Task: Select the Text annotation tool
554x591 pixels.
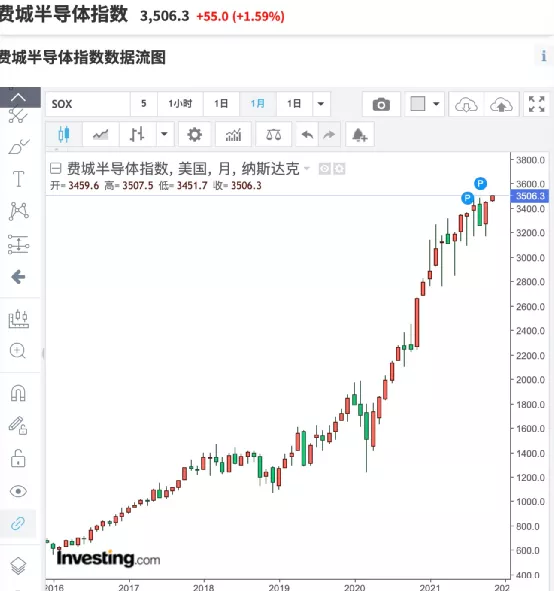Action: point(18,179)
